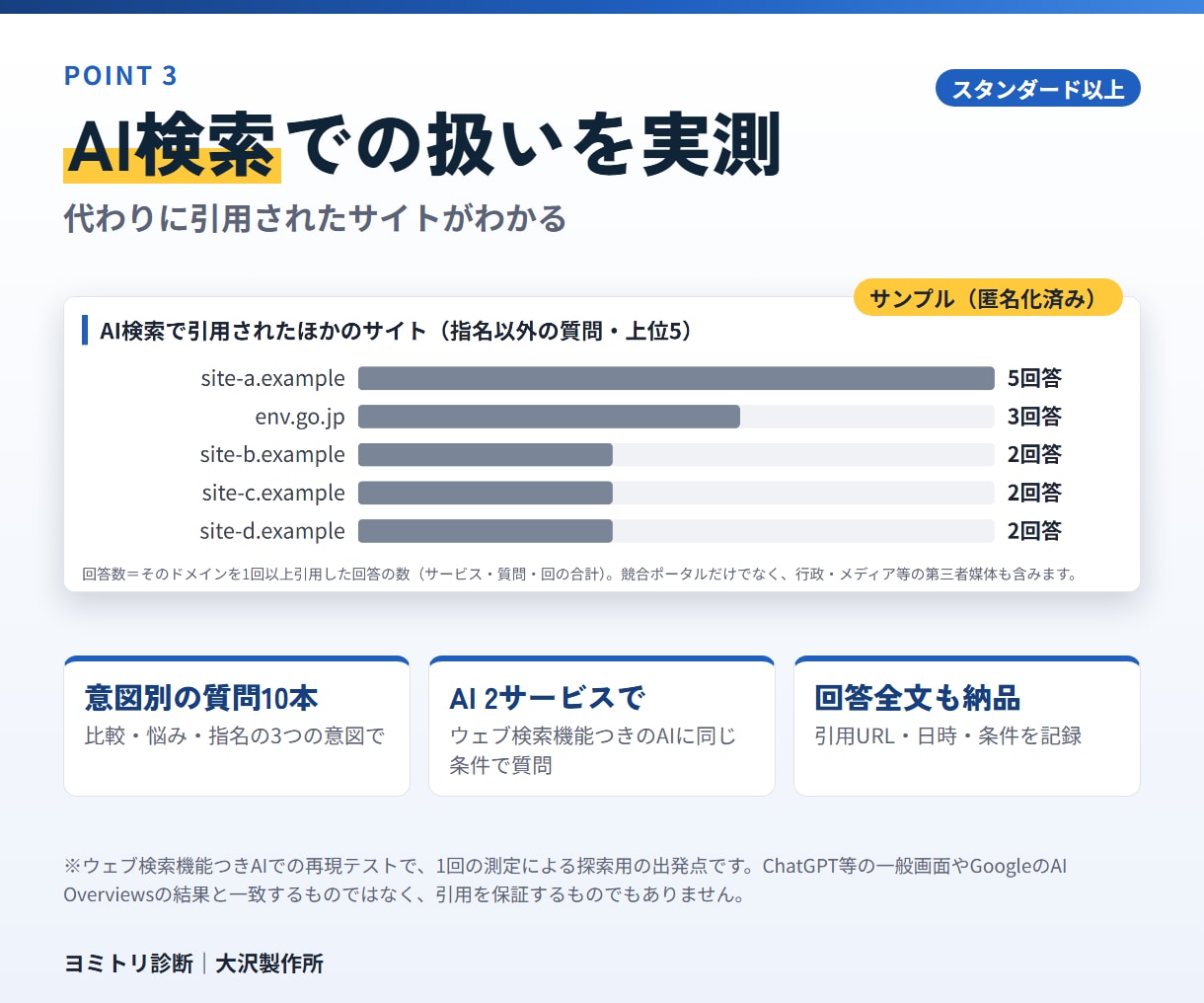The image size is (1204, 1003).
Task: Click the site-a.example row label
Action: click(272, 378)
